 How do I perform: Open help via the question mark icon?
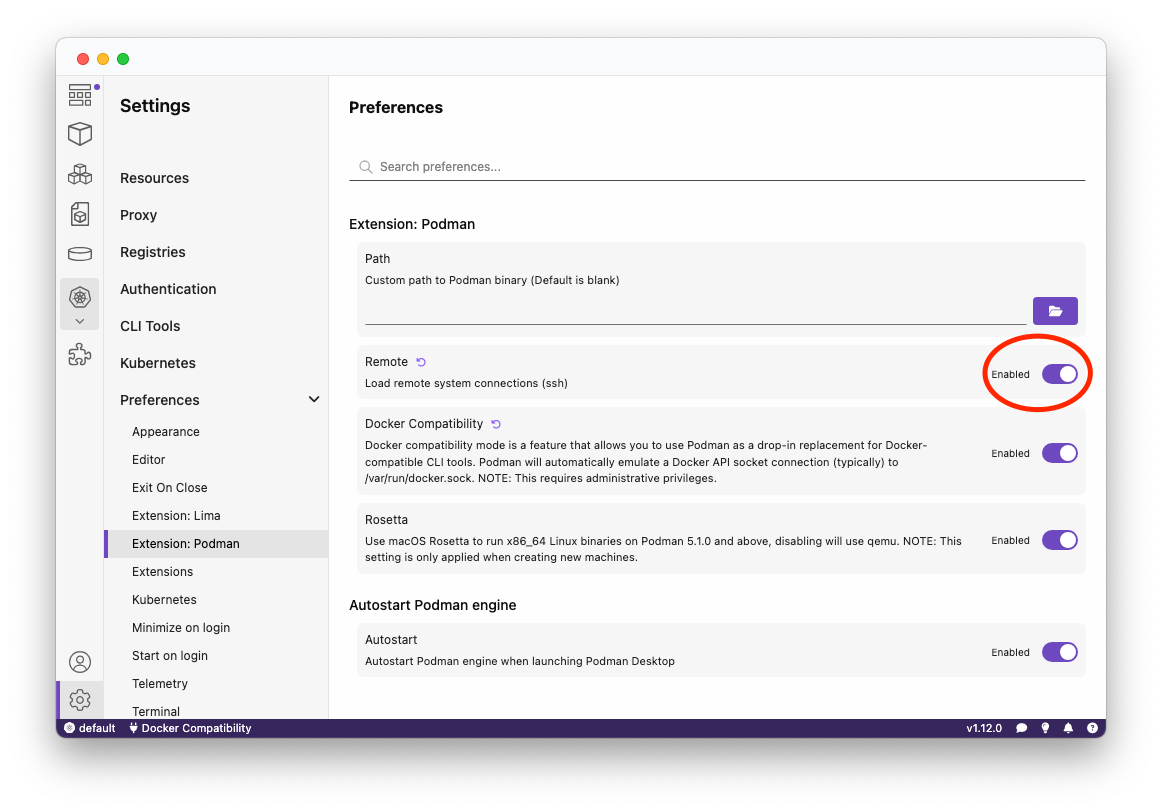coord(1092,727)
